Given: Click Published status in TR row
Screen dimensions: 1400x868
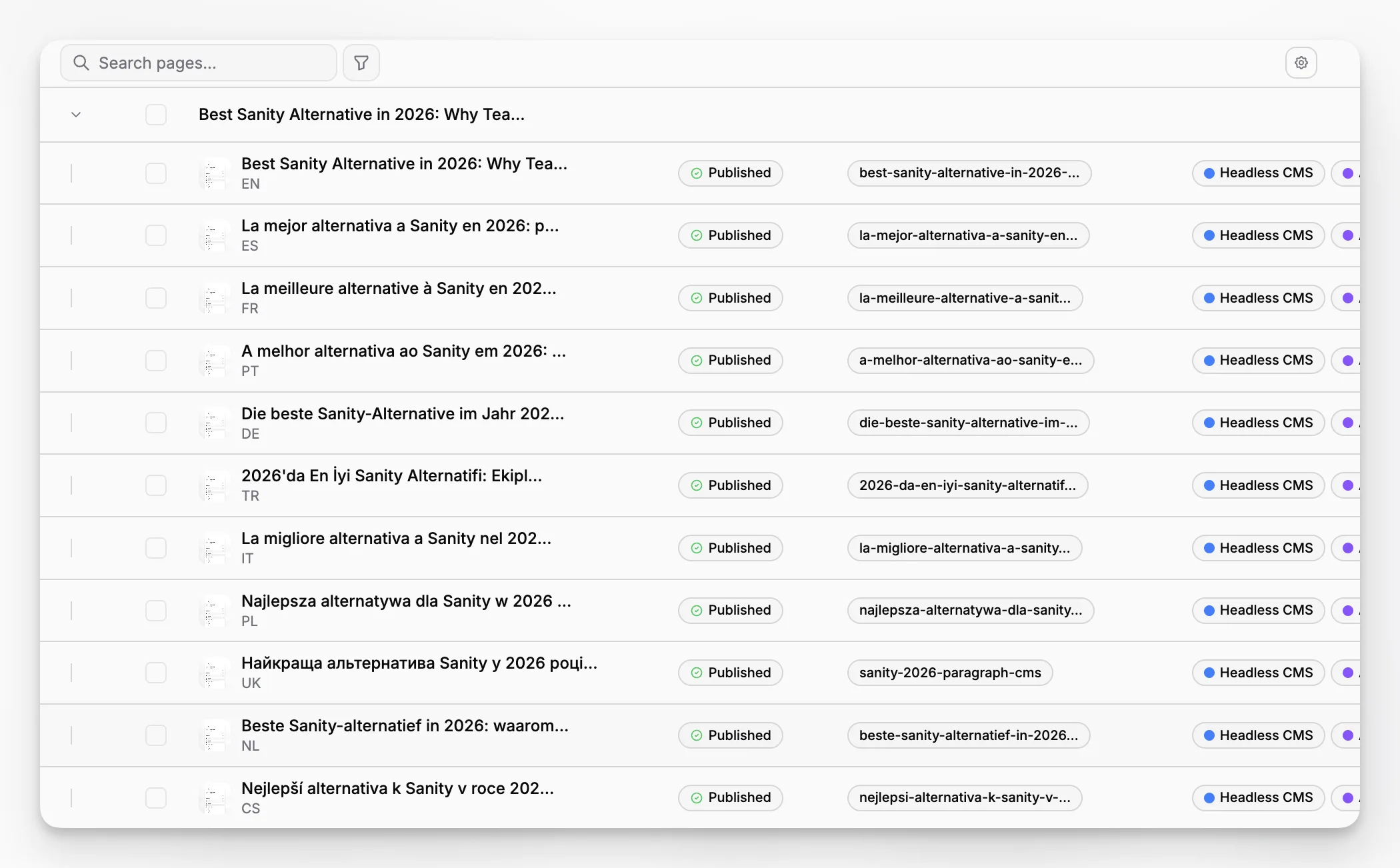Looking at the screenshot, I should [731, 485].
